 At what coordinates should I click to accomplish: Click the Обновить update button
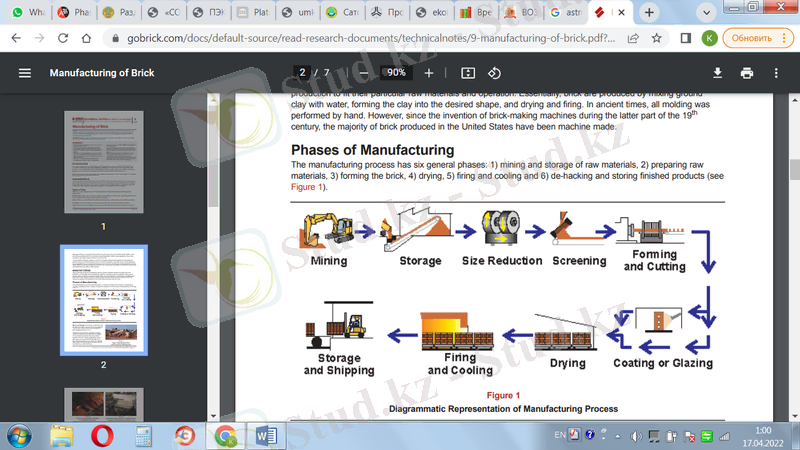(x=752, y=38)
